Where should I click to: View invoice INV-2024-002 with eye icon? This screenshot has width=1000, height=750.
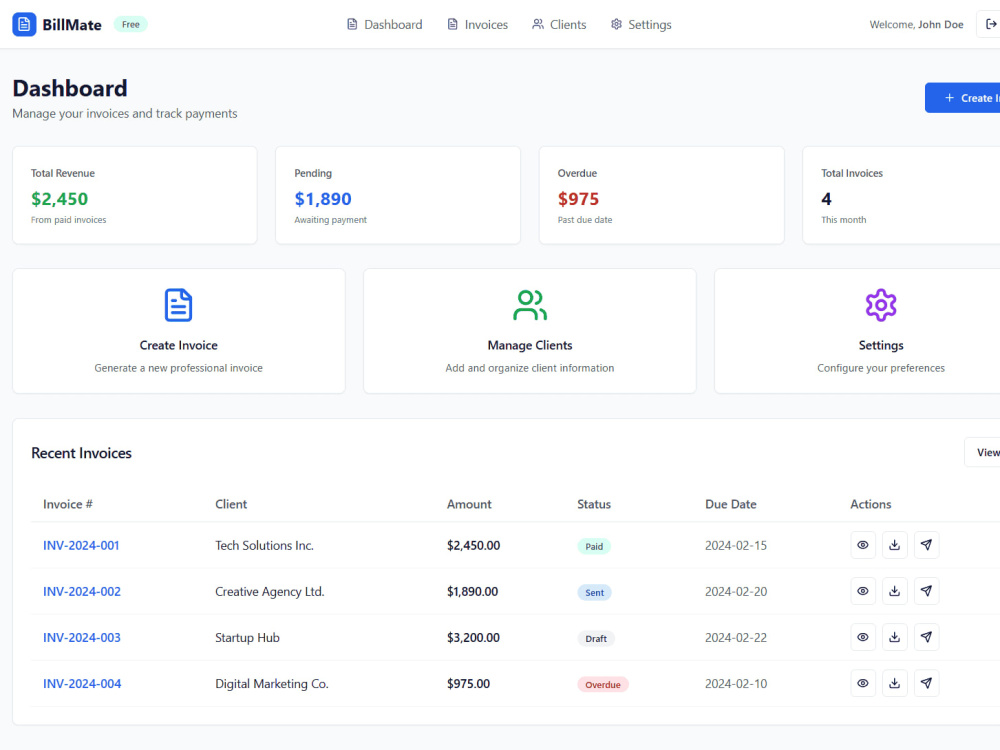point(863,591)
